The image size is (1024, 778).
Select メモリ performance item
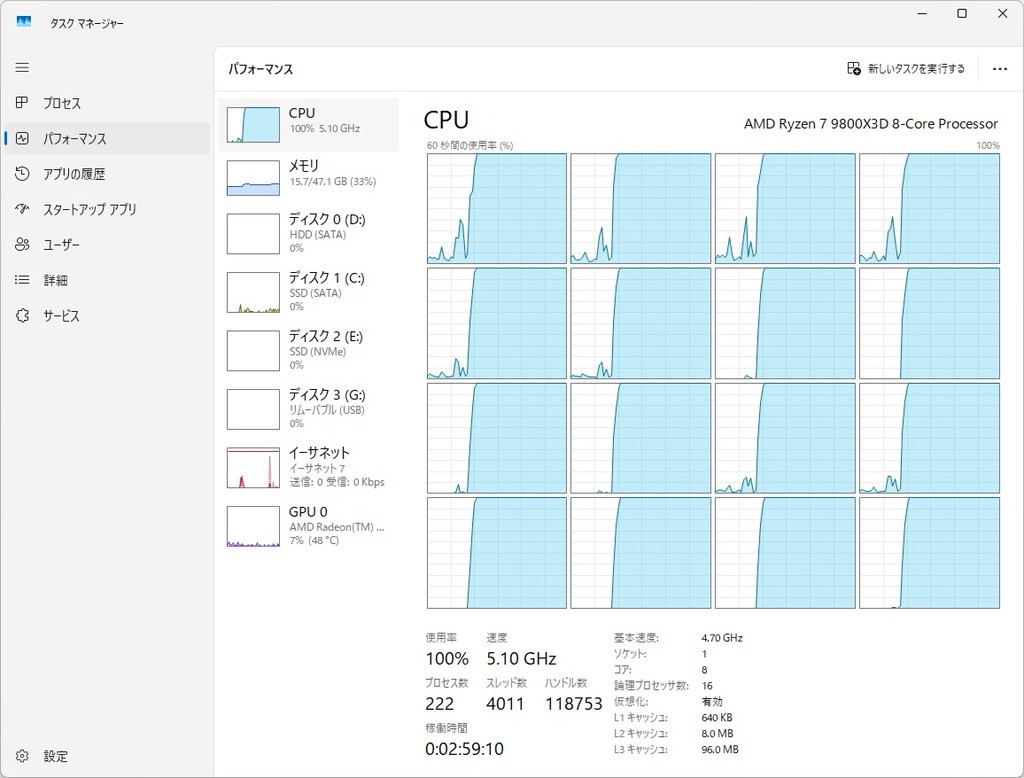click(x=308, y=176)
